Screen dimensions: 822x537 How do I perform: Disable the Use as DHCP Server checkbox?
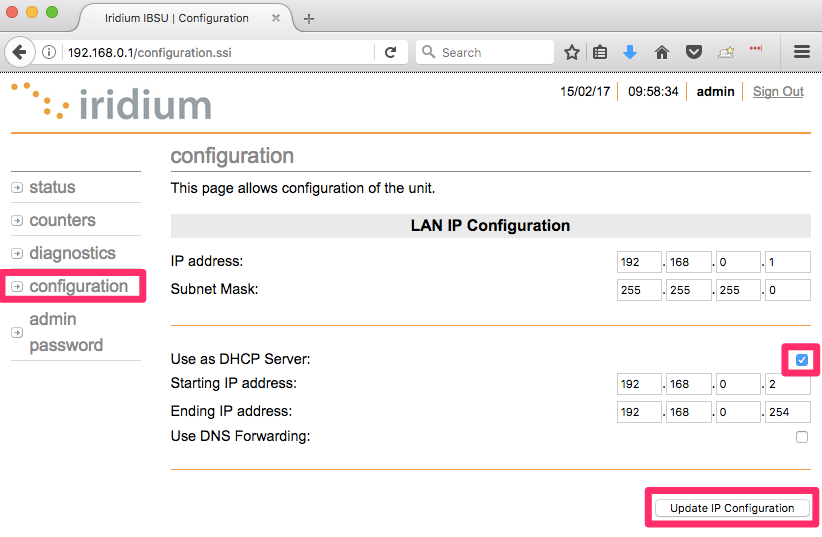[802, 360]
